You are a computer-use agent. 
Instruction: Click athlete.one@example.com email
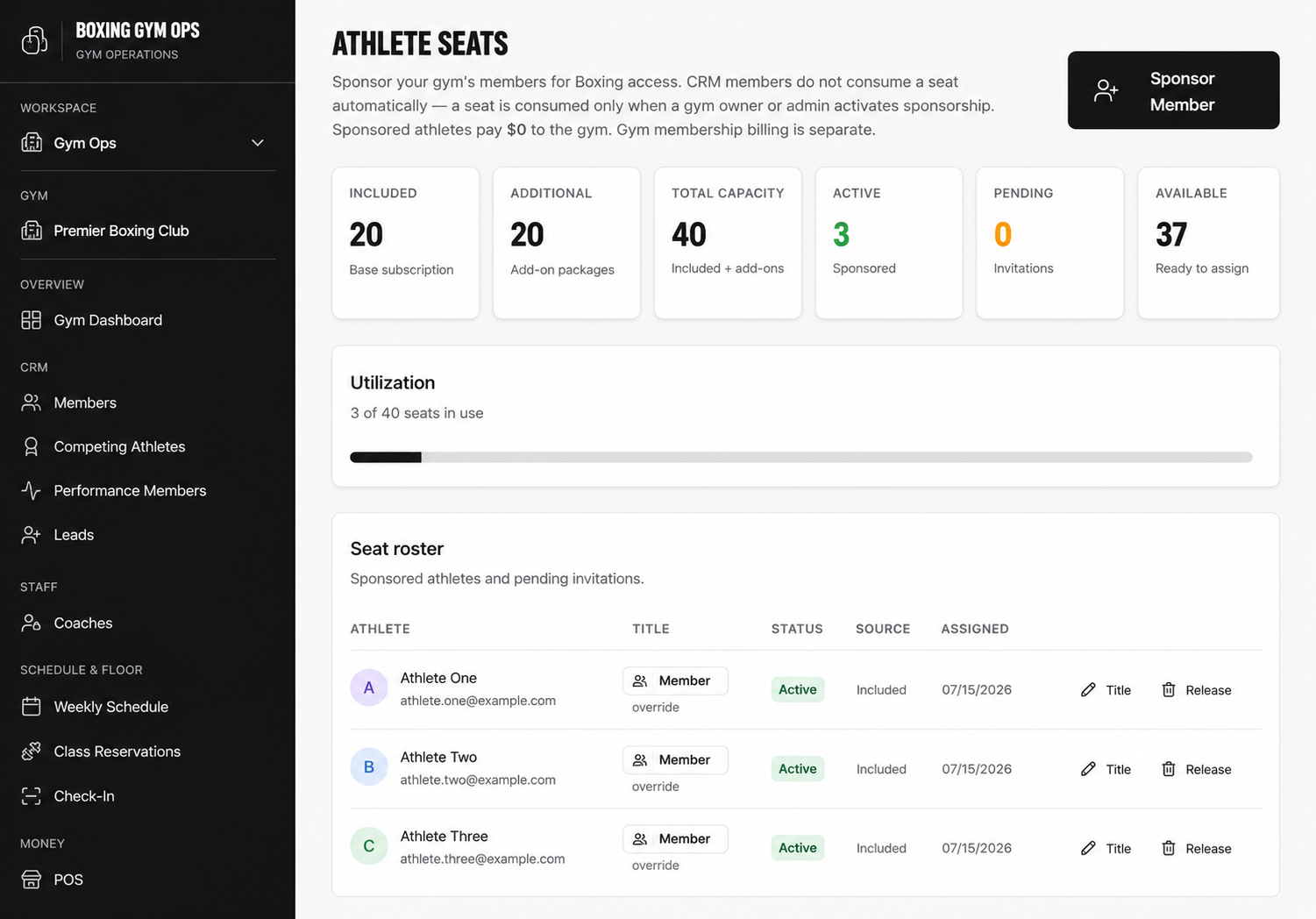coord(478,701)
